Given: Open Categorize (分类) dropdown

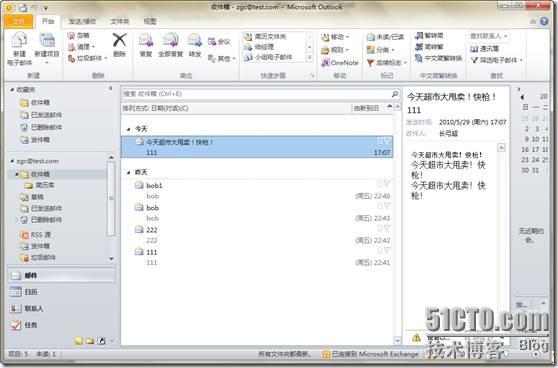Looking at the screenshot, I should tap(381, 50).
